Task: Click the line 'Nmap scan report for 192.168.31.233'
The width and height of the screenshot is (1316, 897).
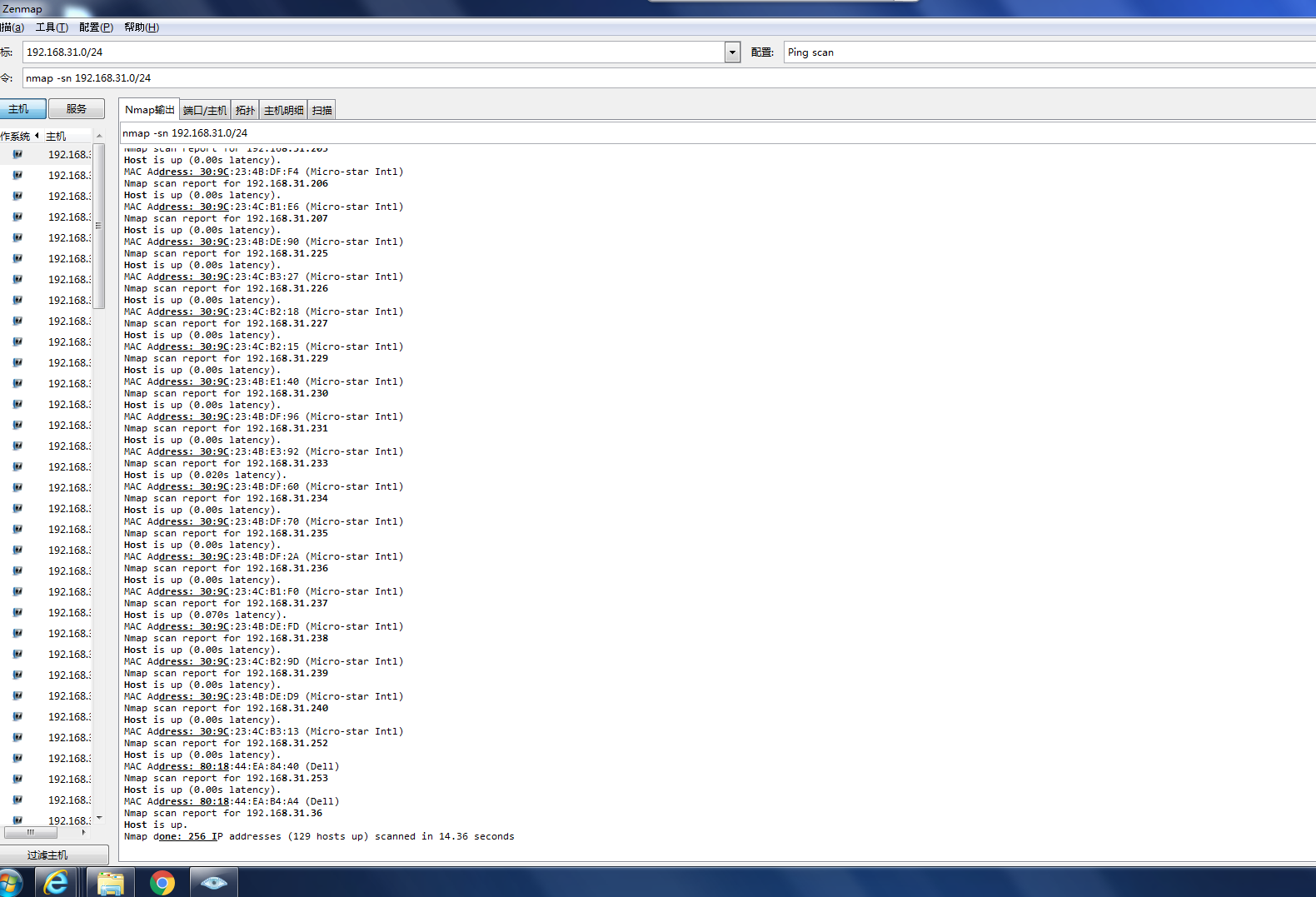Action: click(x=226, y=463)
